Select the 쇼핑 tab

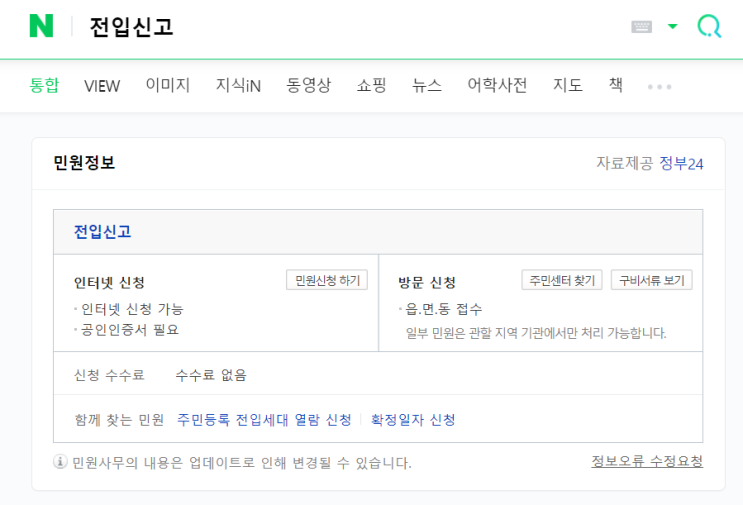[371, 86]
